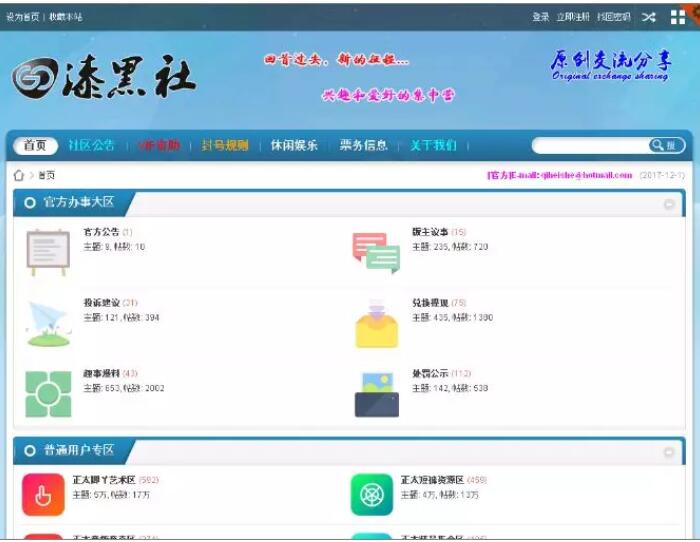Image resolution: width=700 pixels, height=542 pixels.
Task: Click the stats text '主题: 142, 帖数: 538'
Action: pyautogui.click(x=450, y=388)
